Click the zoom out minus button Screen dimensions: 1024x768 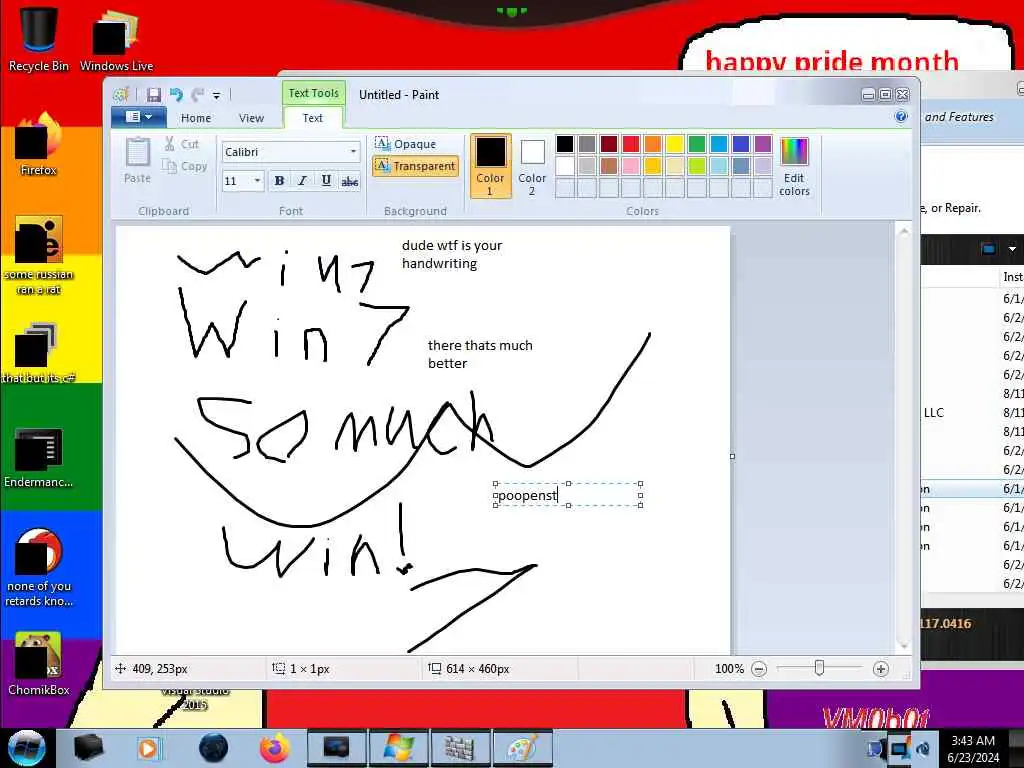coord(759,669)
